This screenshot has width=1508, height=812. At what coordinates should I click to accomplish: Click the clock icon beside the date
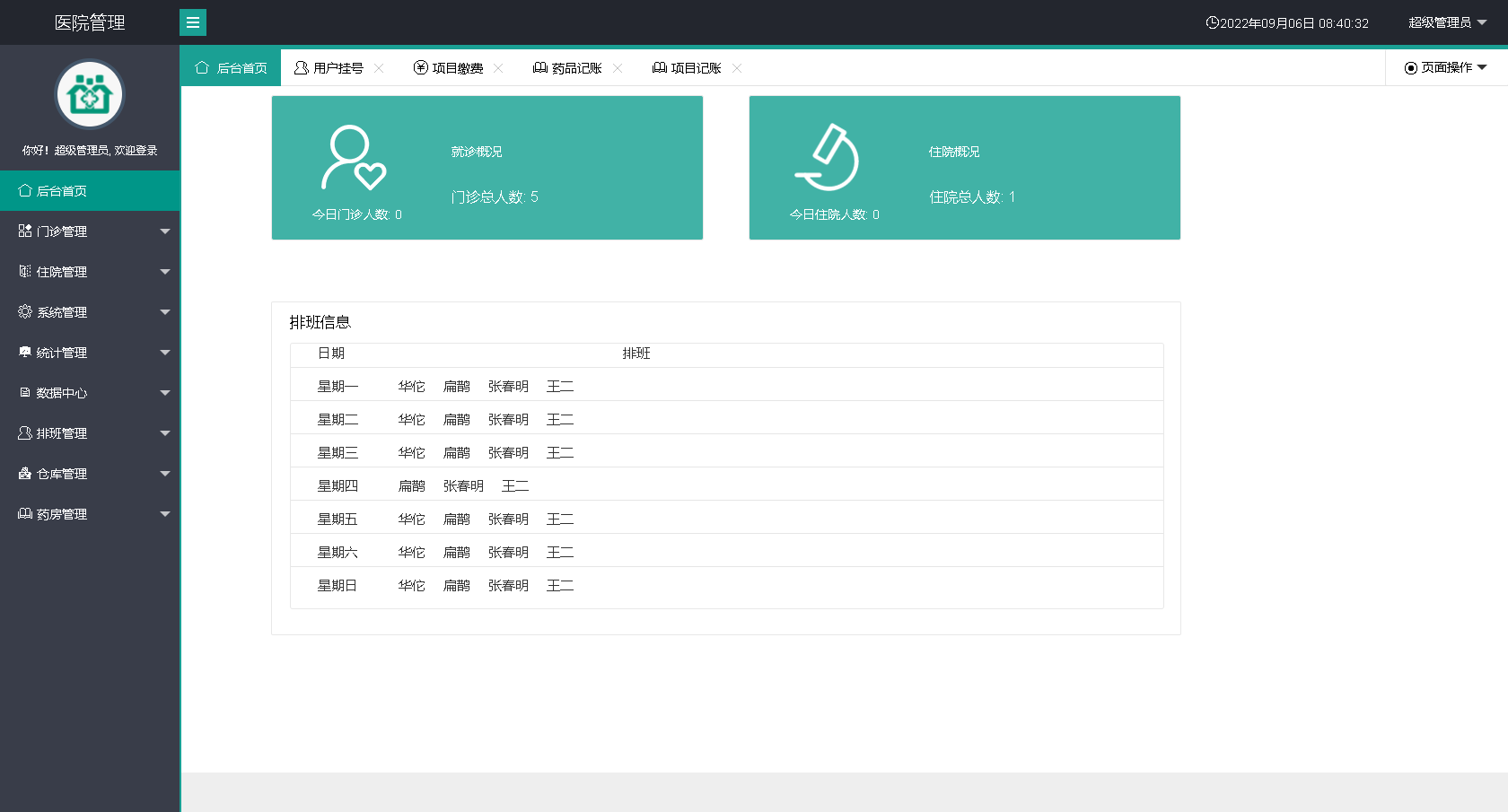tap(1212, 22)
